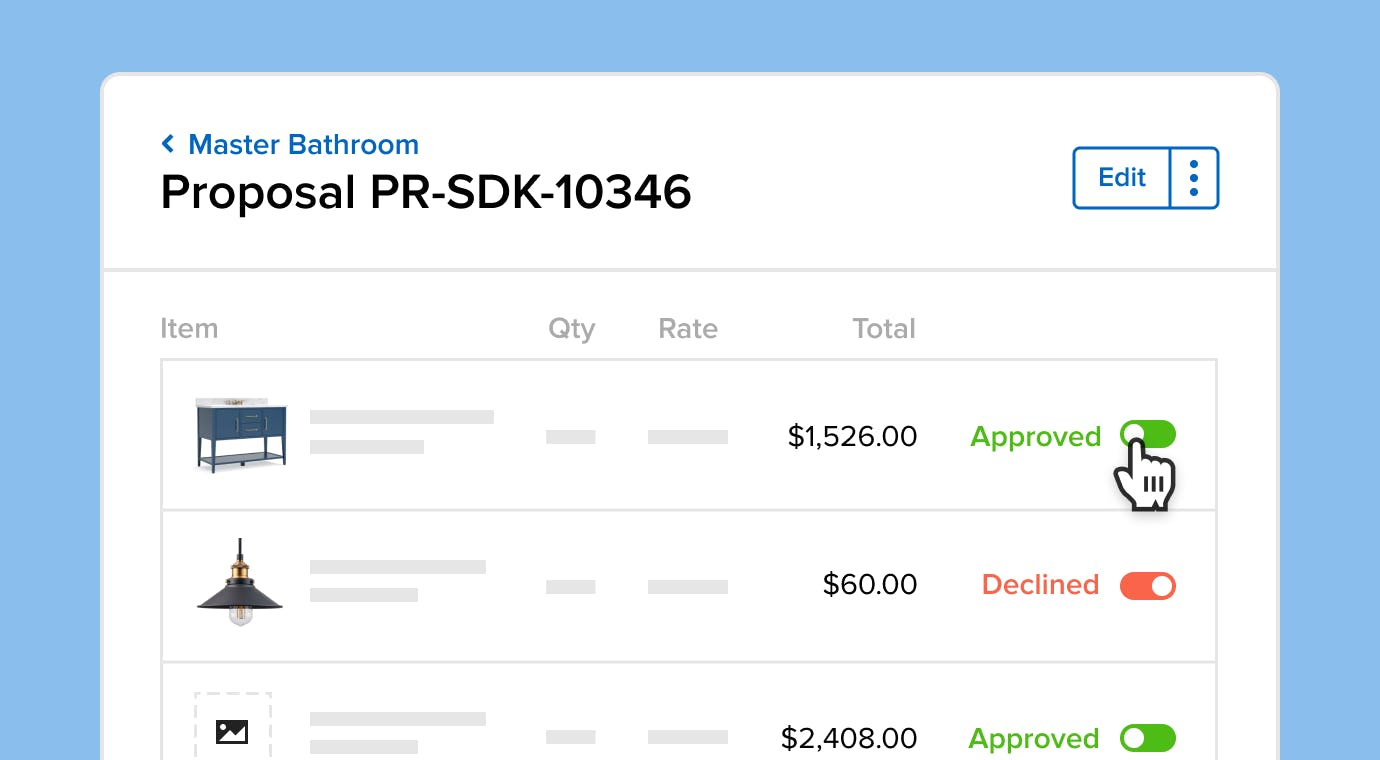Click the Proposal PR-SDK-10346 title
1380x760 pixels.
[426, 192]
